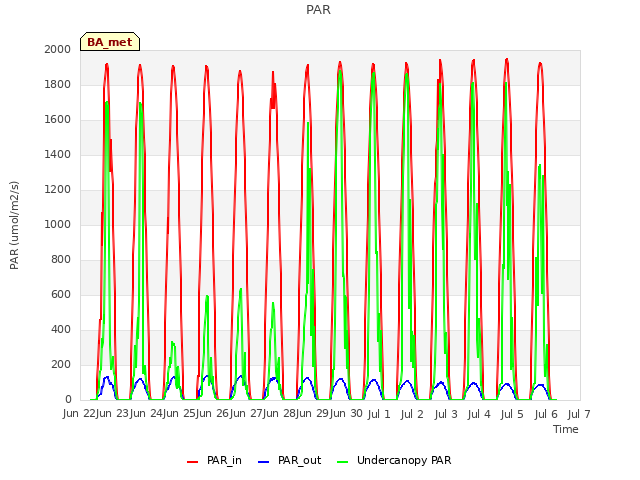Viewport: 640px width, 480px height.
Task: Click the PAR_out legend entry
Action: 290,461
